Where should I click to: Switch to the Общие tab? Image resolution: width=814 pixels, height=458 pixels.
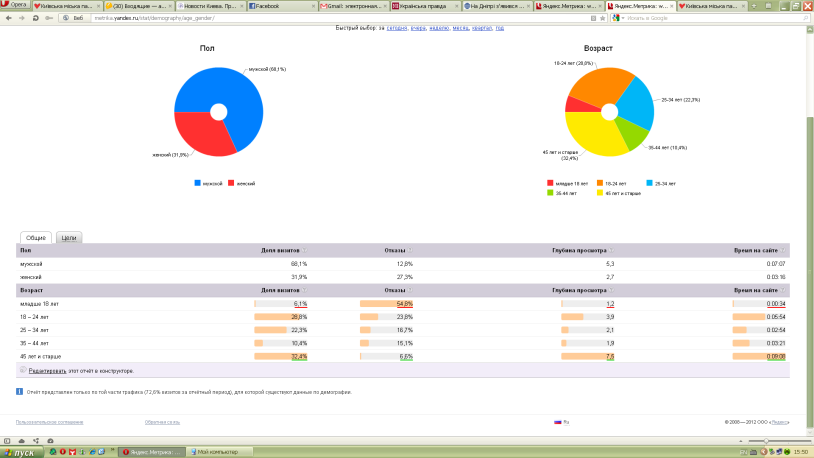click(x=36, y=238)
